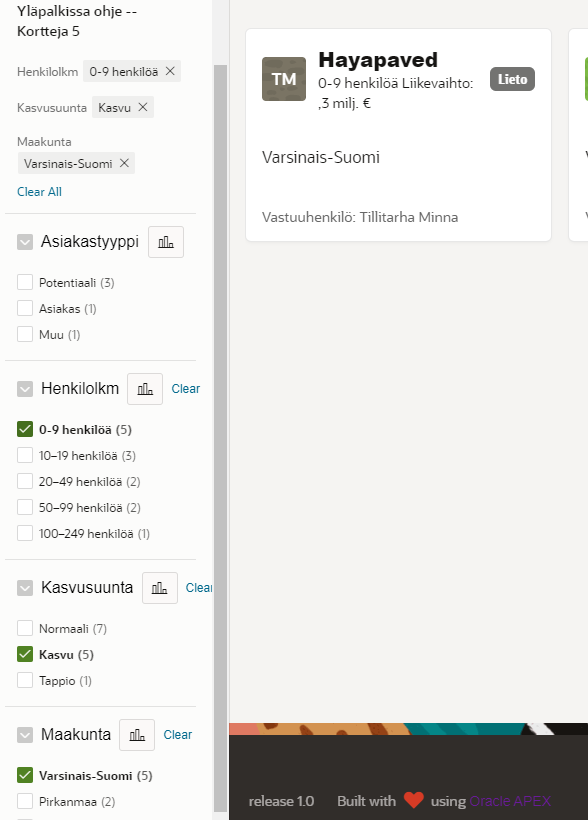Uncheck 0-9 henkilöä checkbox

click(25, 429)
